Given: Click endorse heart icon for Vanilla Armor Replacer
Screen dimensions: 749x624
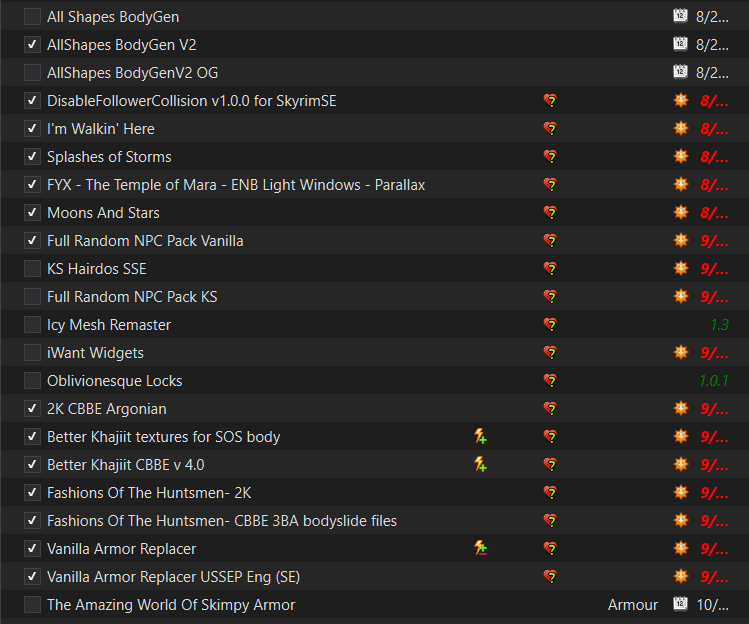Looking at the screenshot, I should click(x=550, y=549).
